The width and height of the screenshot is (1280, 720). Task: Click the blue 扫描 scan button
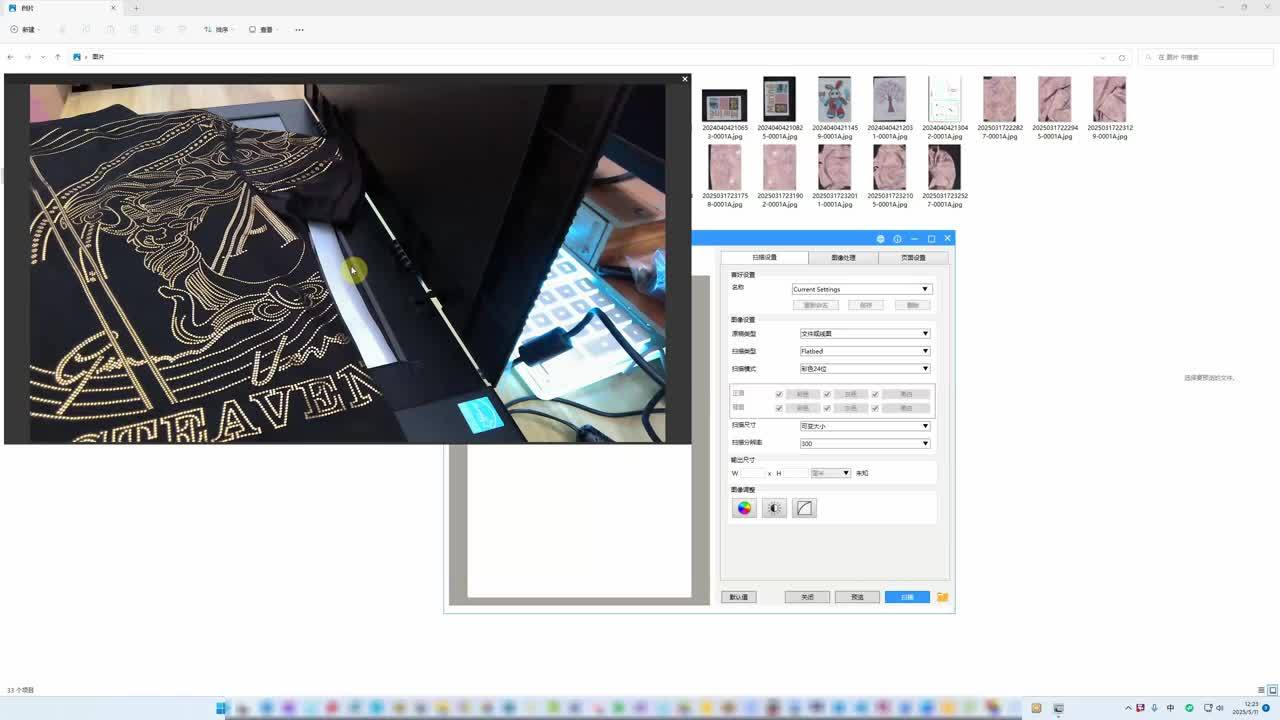click(907, 597)
